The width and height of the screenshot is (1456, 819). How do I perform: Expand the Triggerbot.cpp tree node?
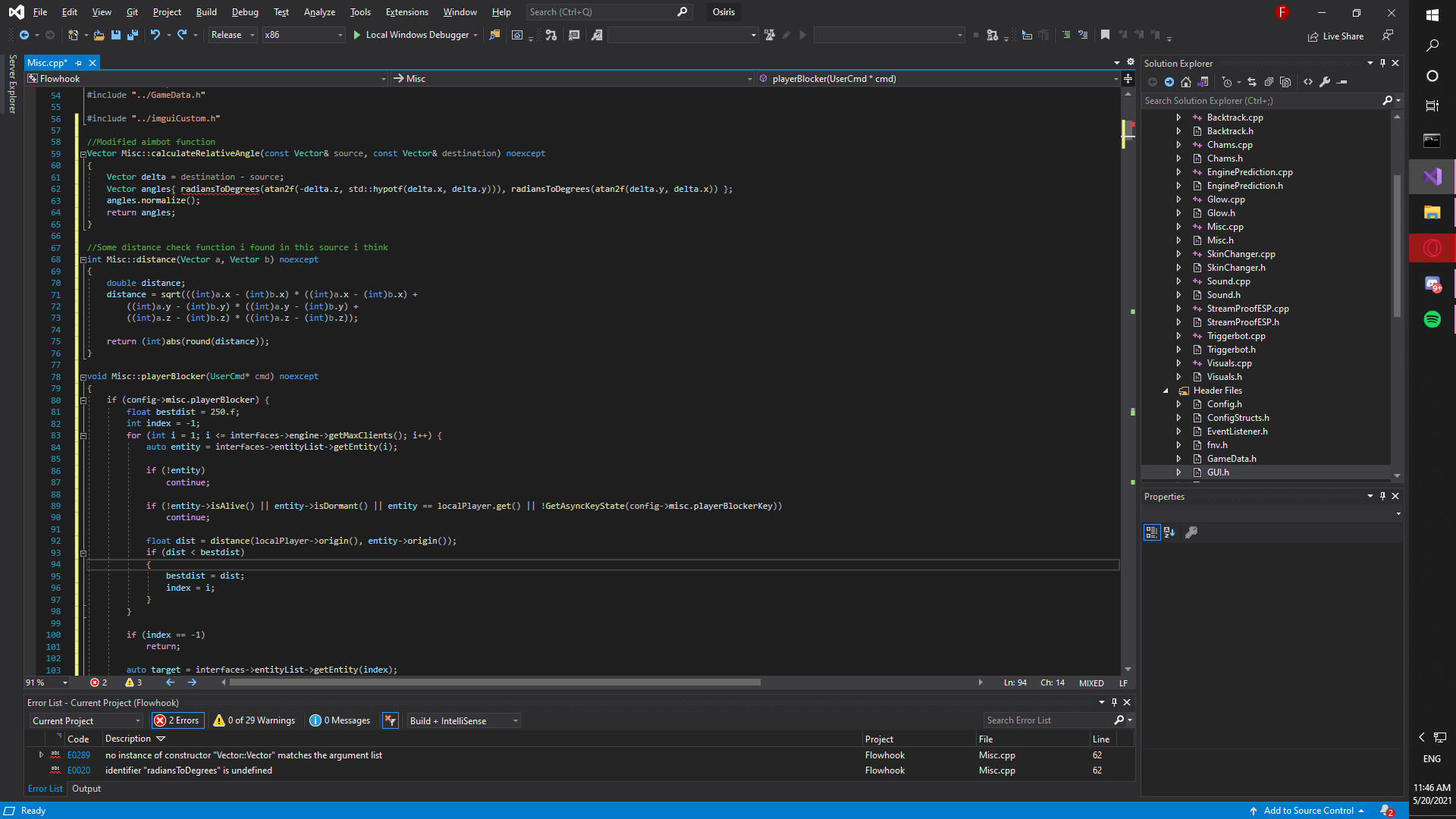click(x=1178, y=336)
